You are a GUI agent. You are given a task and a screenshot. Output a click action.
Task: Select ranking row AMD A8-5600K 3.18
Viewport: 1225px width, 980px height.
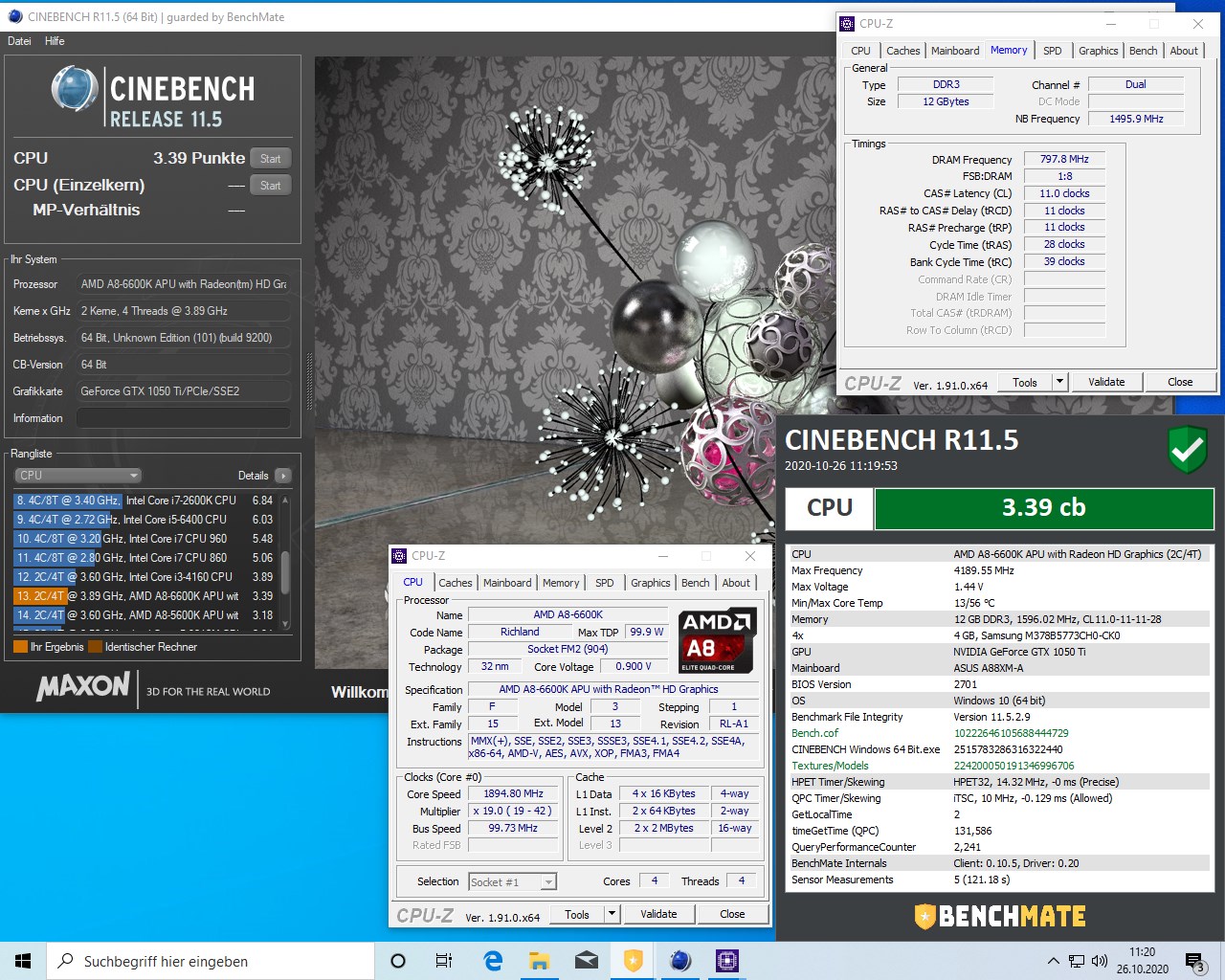pyautogui.click(x=145, y=615)
